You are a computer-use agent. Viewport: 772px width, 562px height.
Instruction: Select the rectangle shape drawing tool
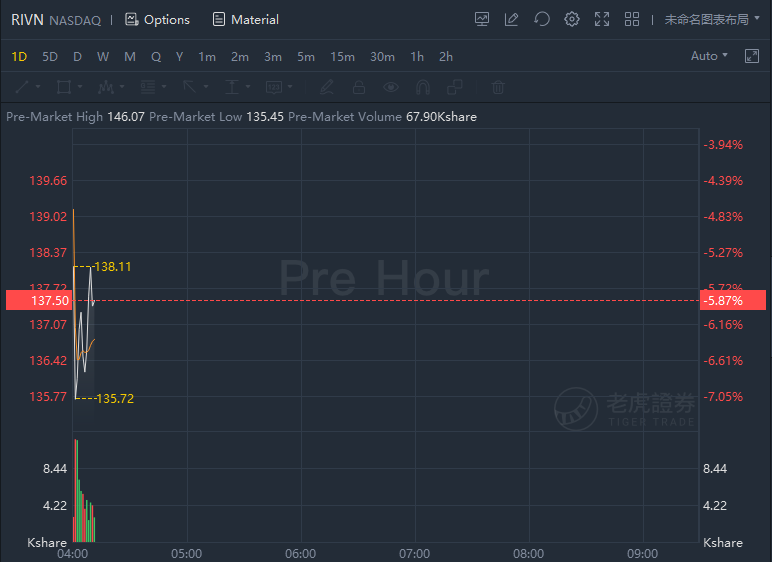[64, 87]
